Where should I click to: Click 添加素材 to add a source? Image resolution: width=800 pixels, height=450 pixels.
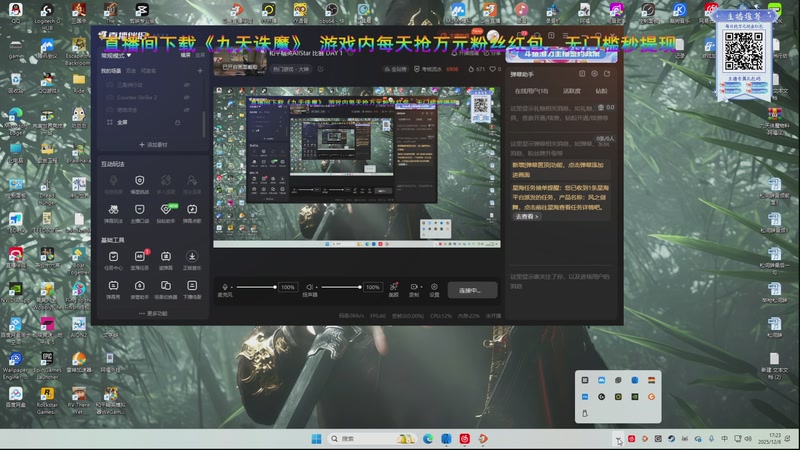click(153, 145)
